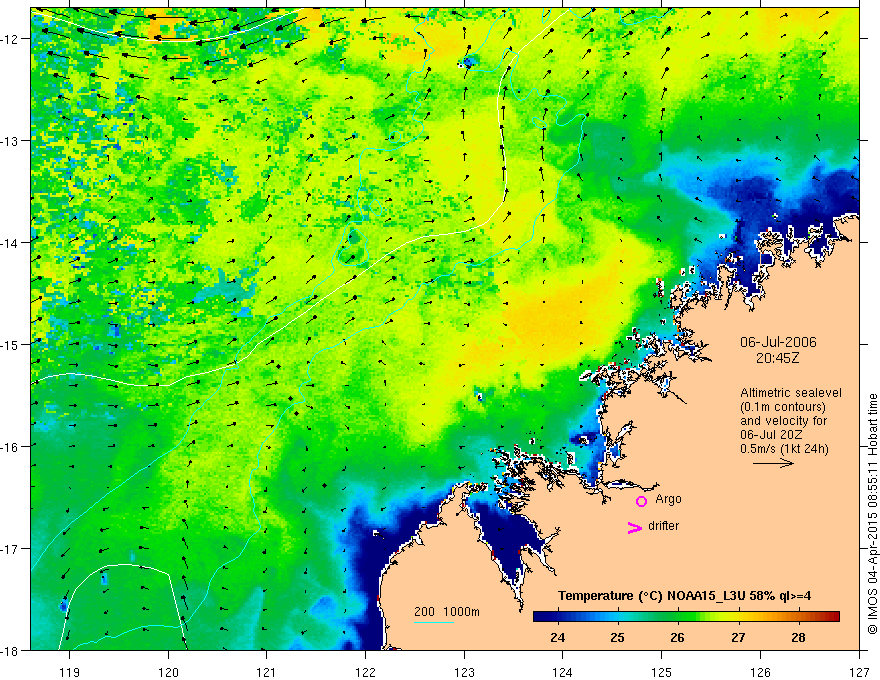The width and height of the screenshot is (880, 680).
Task: Click latitude axis label -15
Action: click(12, 344)
